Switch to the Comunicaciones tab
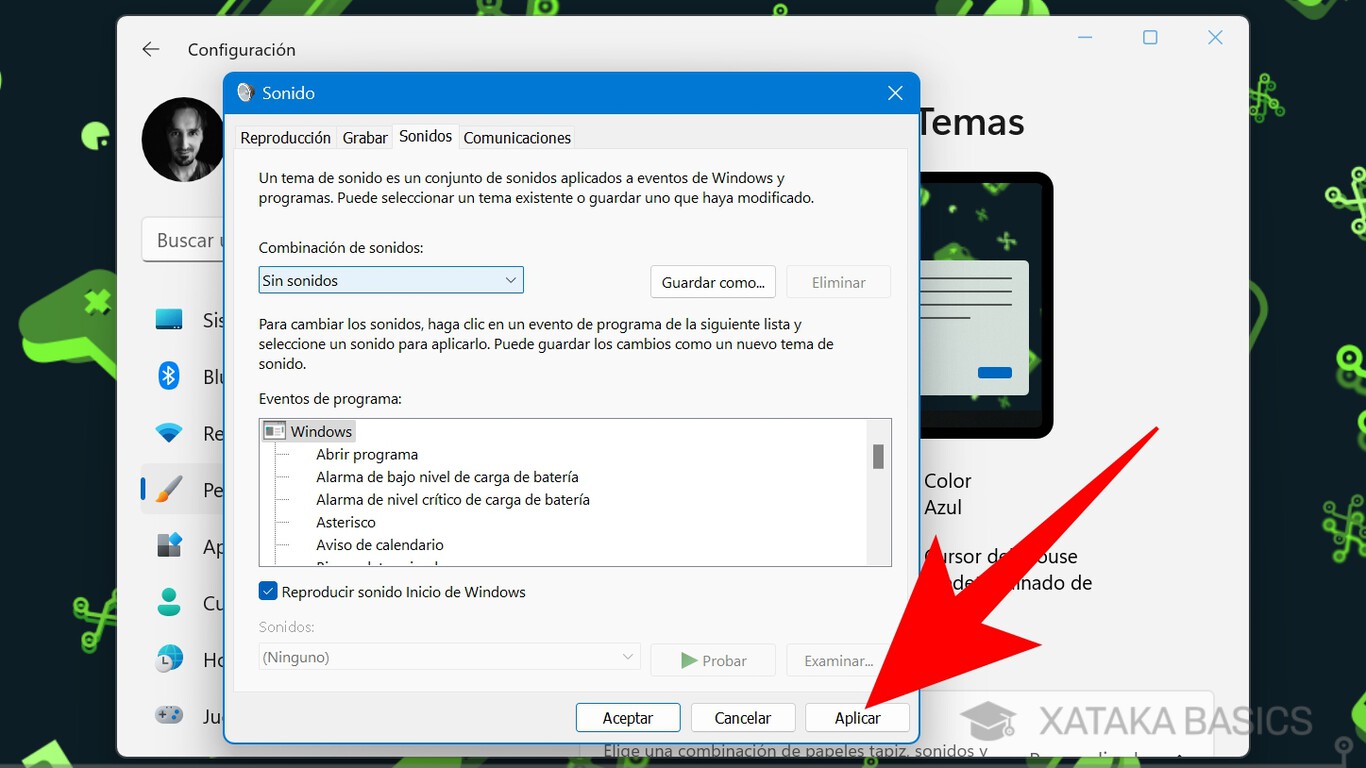Screen dimensions: 1366x768 tap(517, 137)
